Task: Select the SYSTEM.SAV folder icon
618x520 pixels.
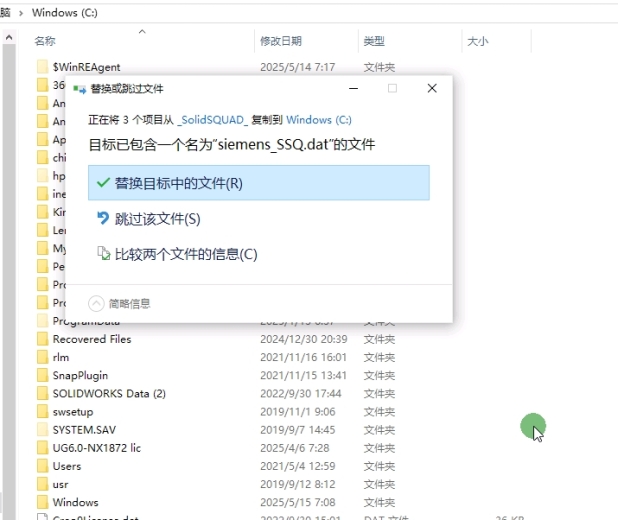Action: 42,430
